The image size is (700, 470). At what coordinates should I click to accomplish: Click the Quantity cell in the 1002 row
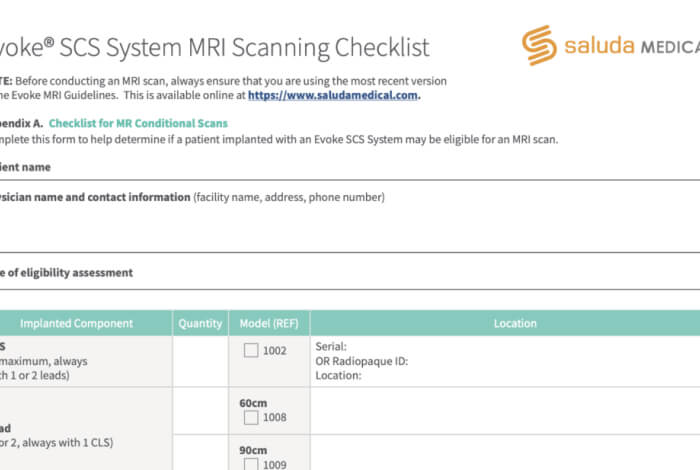point(200,361)
